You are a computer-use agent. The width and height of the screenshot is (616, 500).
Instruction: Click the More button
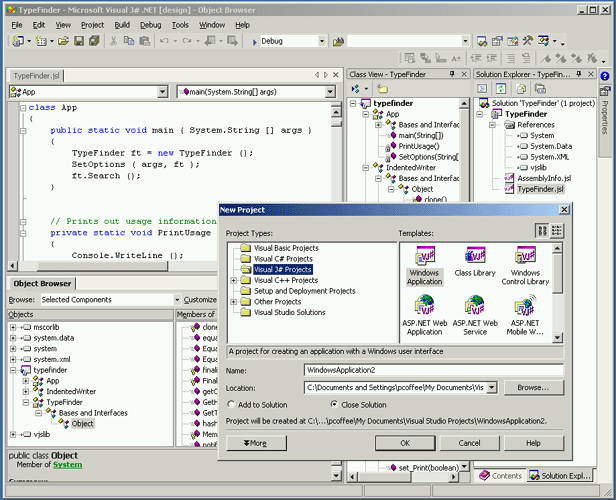click(x=256, y=443)
